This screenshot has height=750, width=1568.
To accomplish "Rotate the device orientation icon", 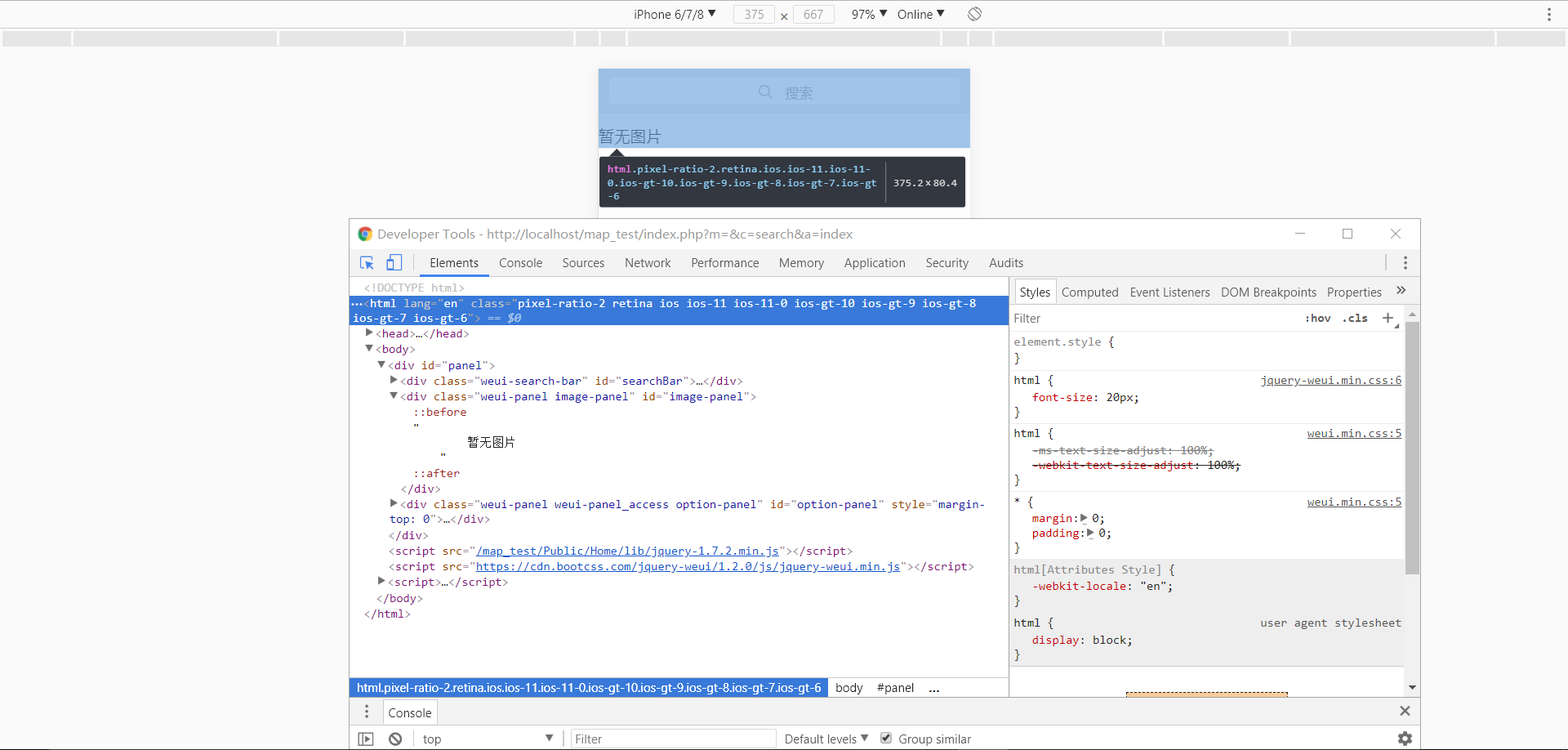I will (974, 14).
